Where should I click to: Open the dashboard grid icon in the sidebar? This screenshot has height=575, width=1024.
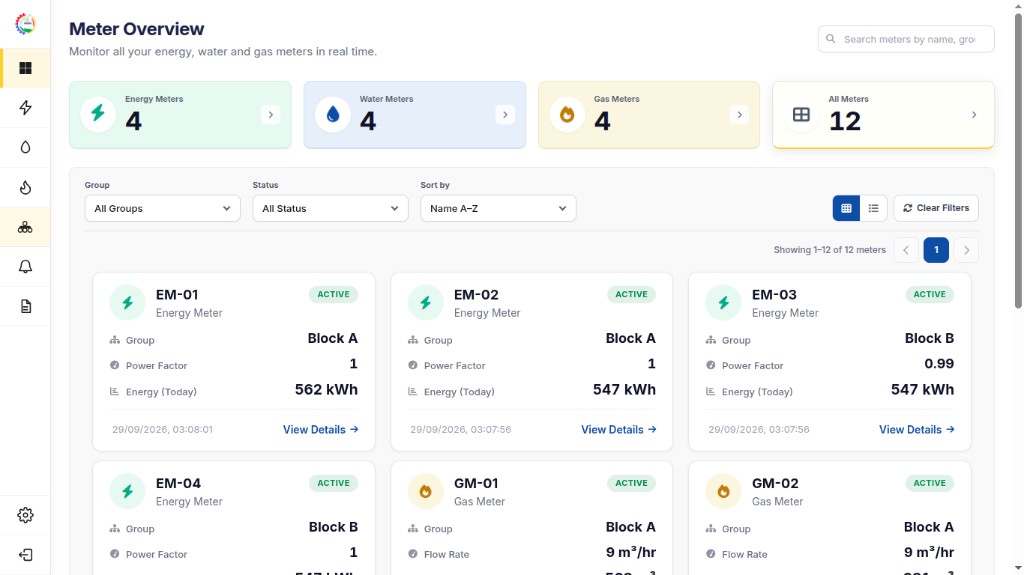(25, 68)
